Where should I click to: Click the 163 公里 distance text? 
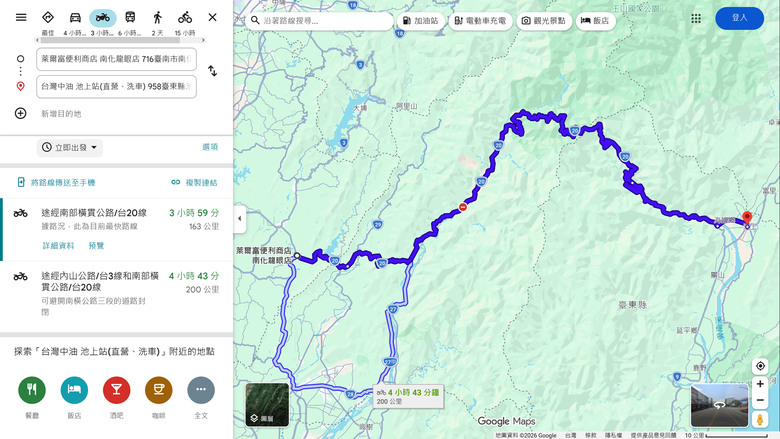(204, 226)
